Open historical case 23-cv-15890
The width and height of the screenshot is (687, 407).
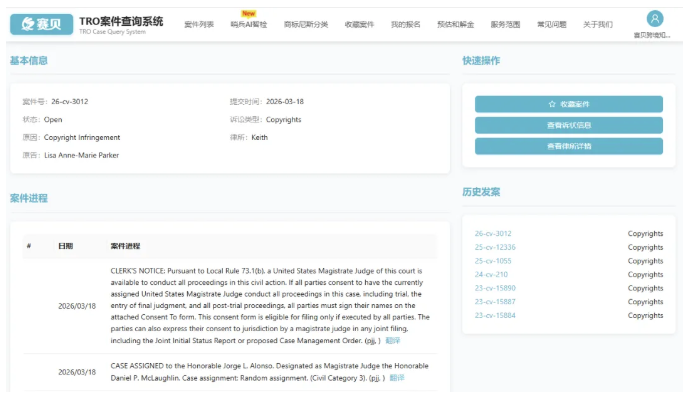[x=495, y=288]
